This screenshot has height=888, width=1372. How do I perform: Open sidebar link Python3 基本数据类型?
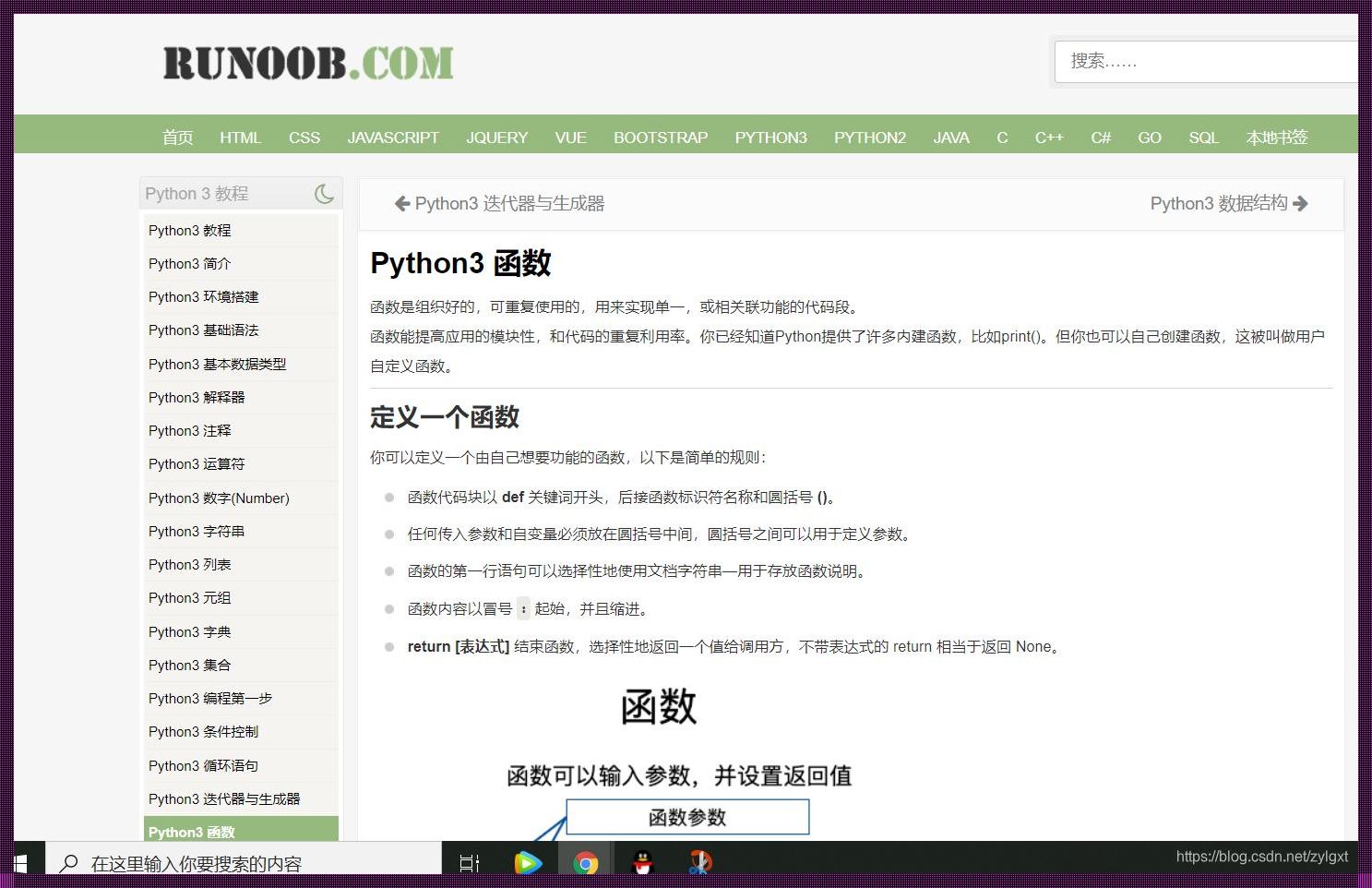218,364
